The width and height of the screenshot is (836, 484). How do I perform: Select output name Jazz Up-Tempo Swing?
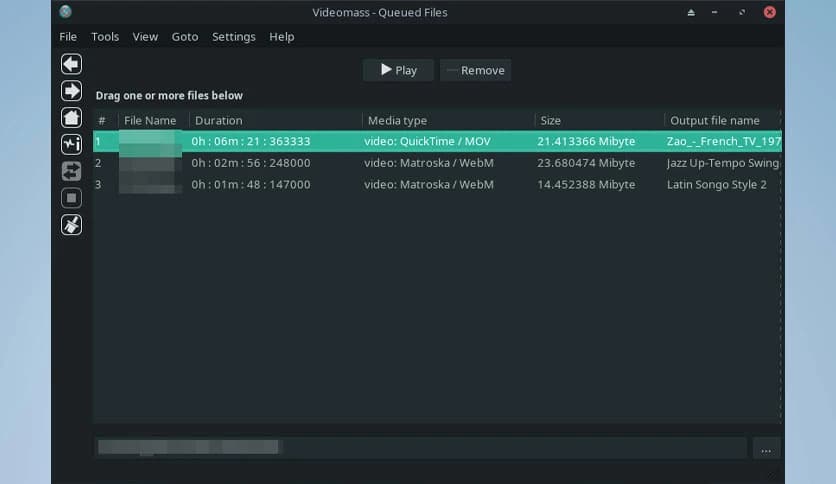(723, 163)
